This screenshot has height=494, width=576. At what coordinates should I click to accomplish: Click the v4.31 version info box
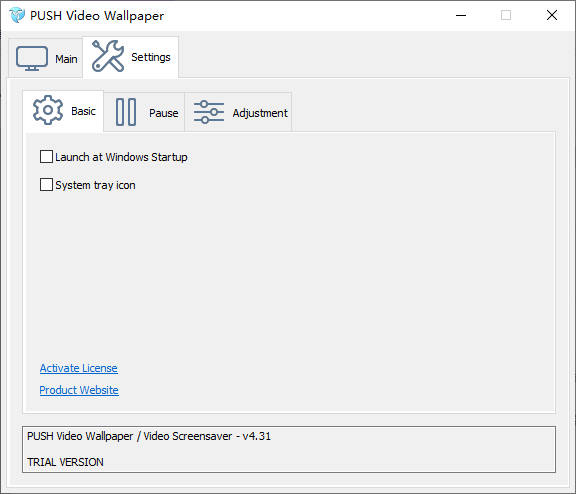click(289, 449)
